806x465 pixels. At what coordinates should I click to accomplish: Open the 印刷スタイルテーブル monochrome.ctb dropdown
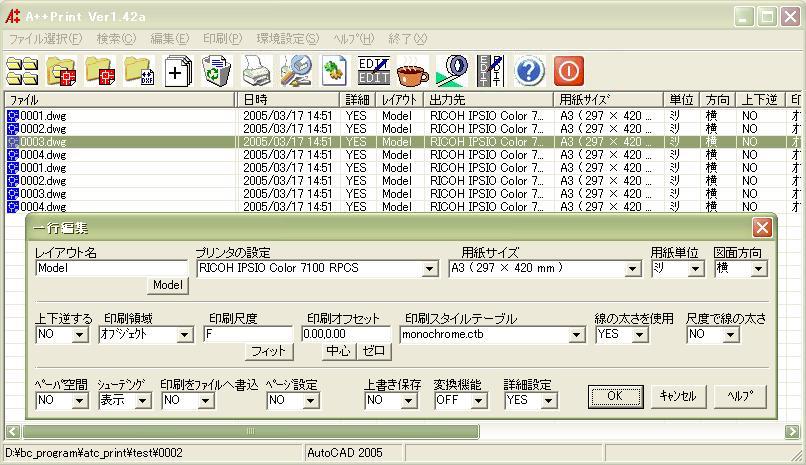[576, 335]
